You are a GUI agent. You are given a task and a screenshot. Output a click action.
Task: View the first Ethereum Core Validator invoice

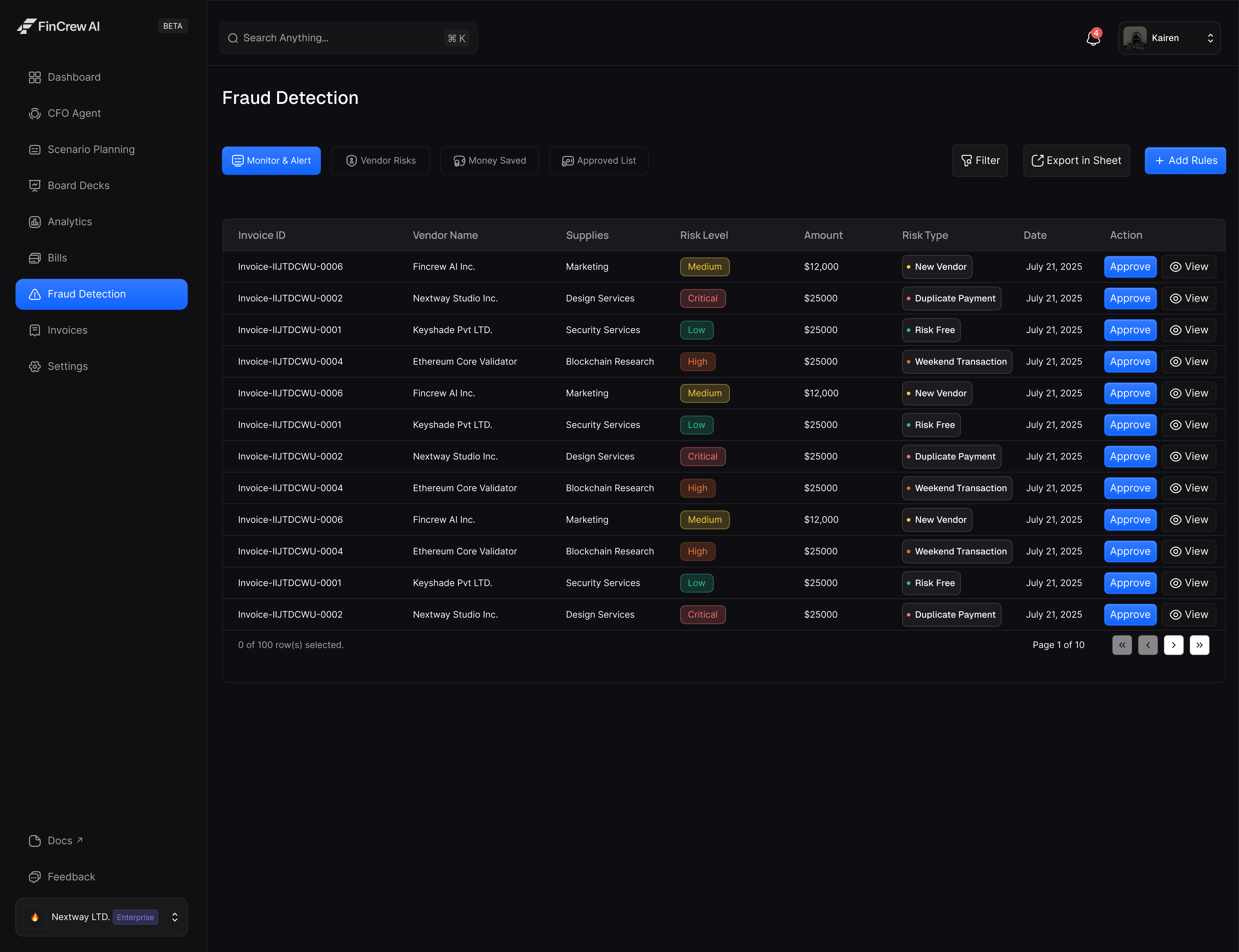click(x=1189, y=362)
